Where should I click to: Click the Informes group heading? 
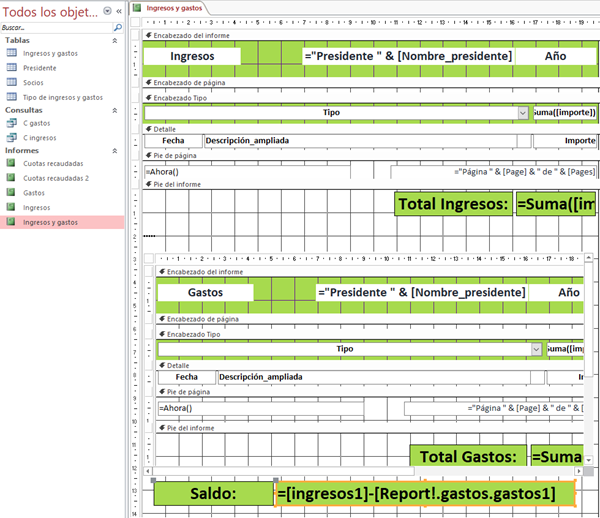click(22, 151)
